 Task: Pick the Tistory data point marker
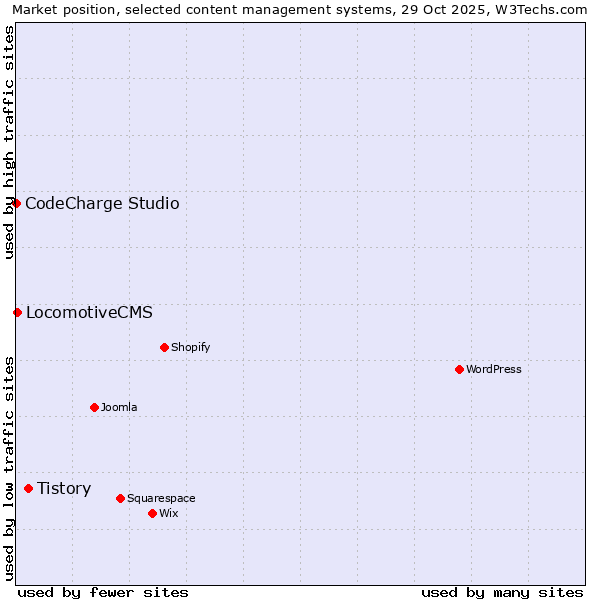point(28,488)
